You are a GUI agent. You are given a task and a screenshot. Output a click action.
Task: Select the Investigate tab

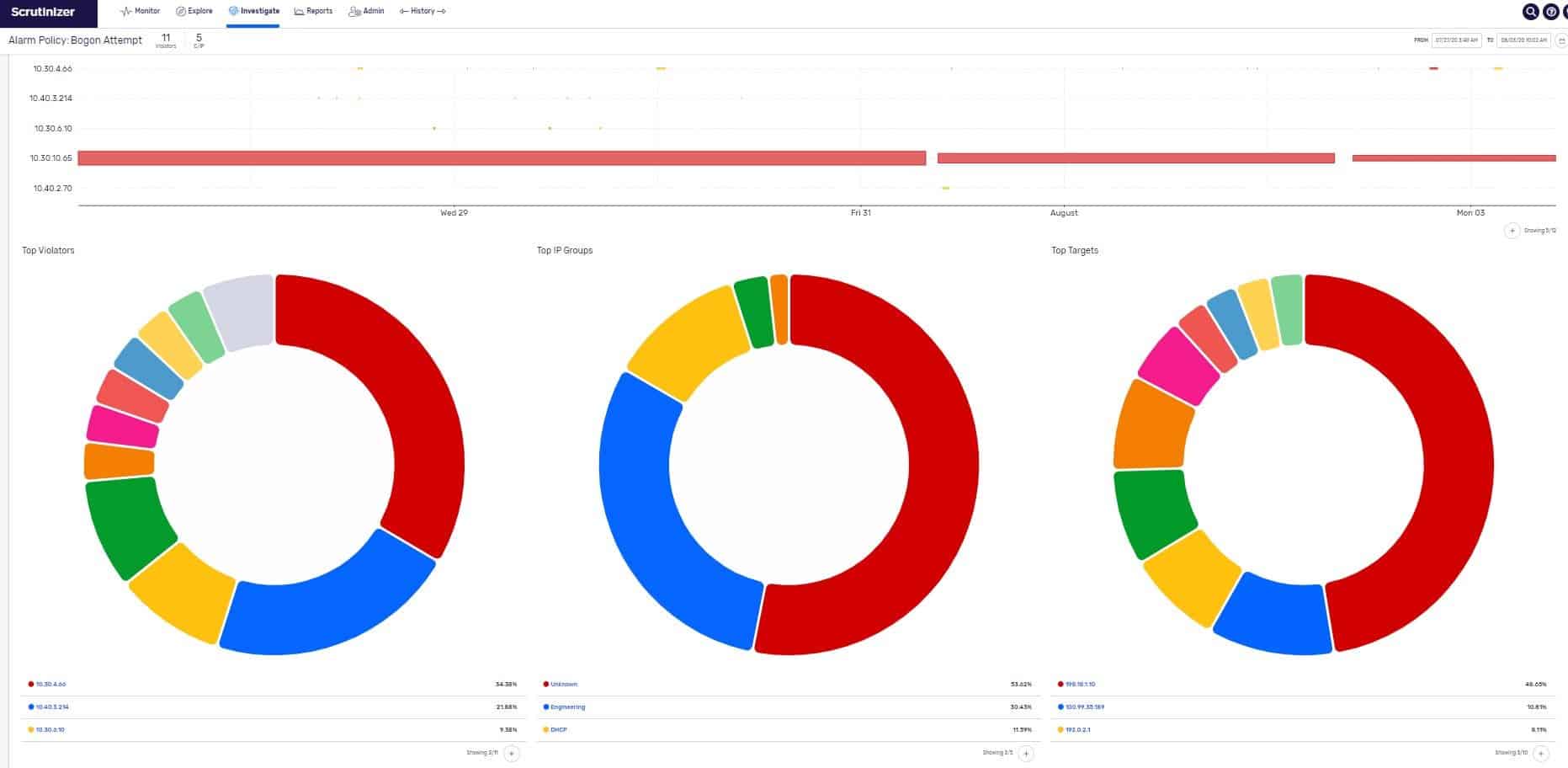[253, 12]
